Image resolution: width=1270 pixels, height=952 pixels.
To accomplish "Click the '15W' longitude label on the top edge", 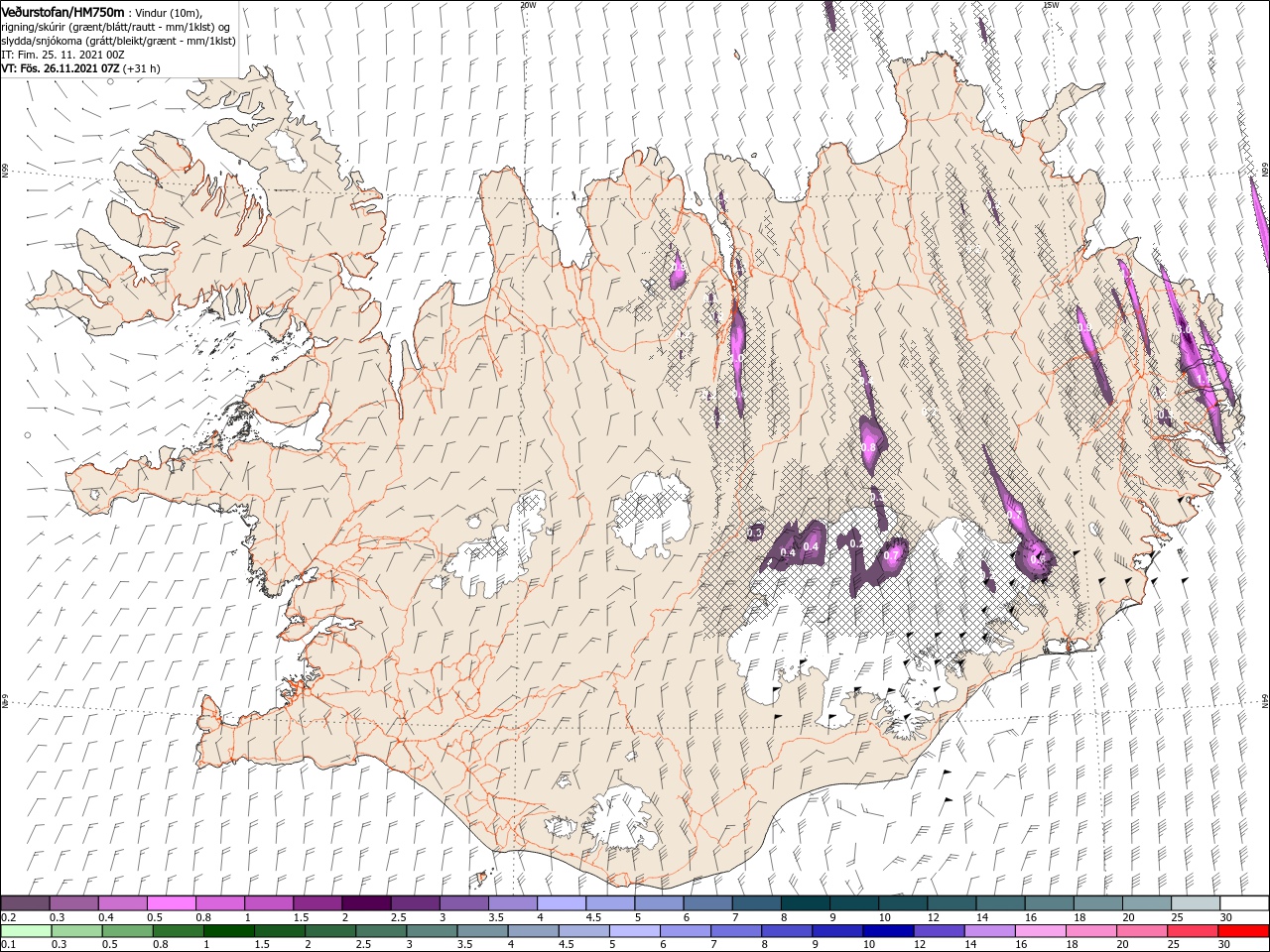I will click(x=1051, y=5).
